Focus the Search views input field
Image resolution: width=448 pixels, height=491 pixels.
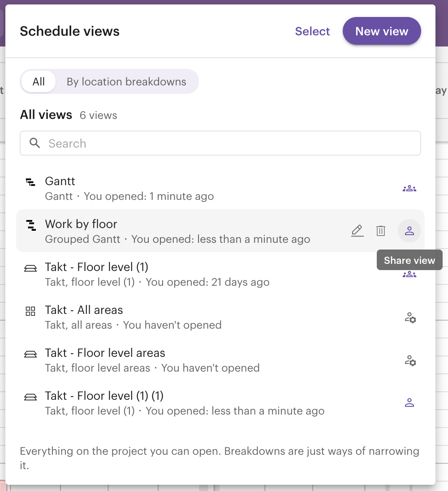220,143
